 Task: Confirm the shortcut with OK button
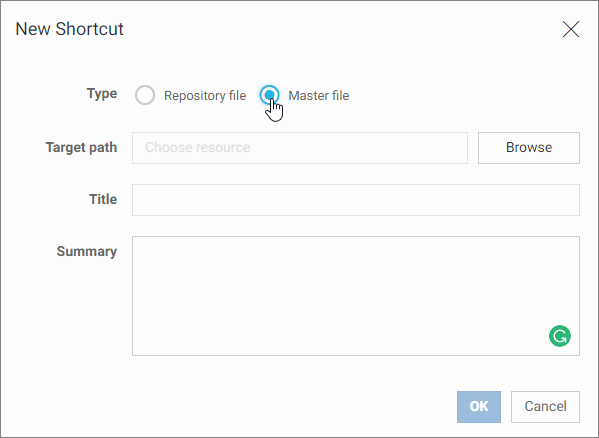click(479, 407)
